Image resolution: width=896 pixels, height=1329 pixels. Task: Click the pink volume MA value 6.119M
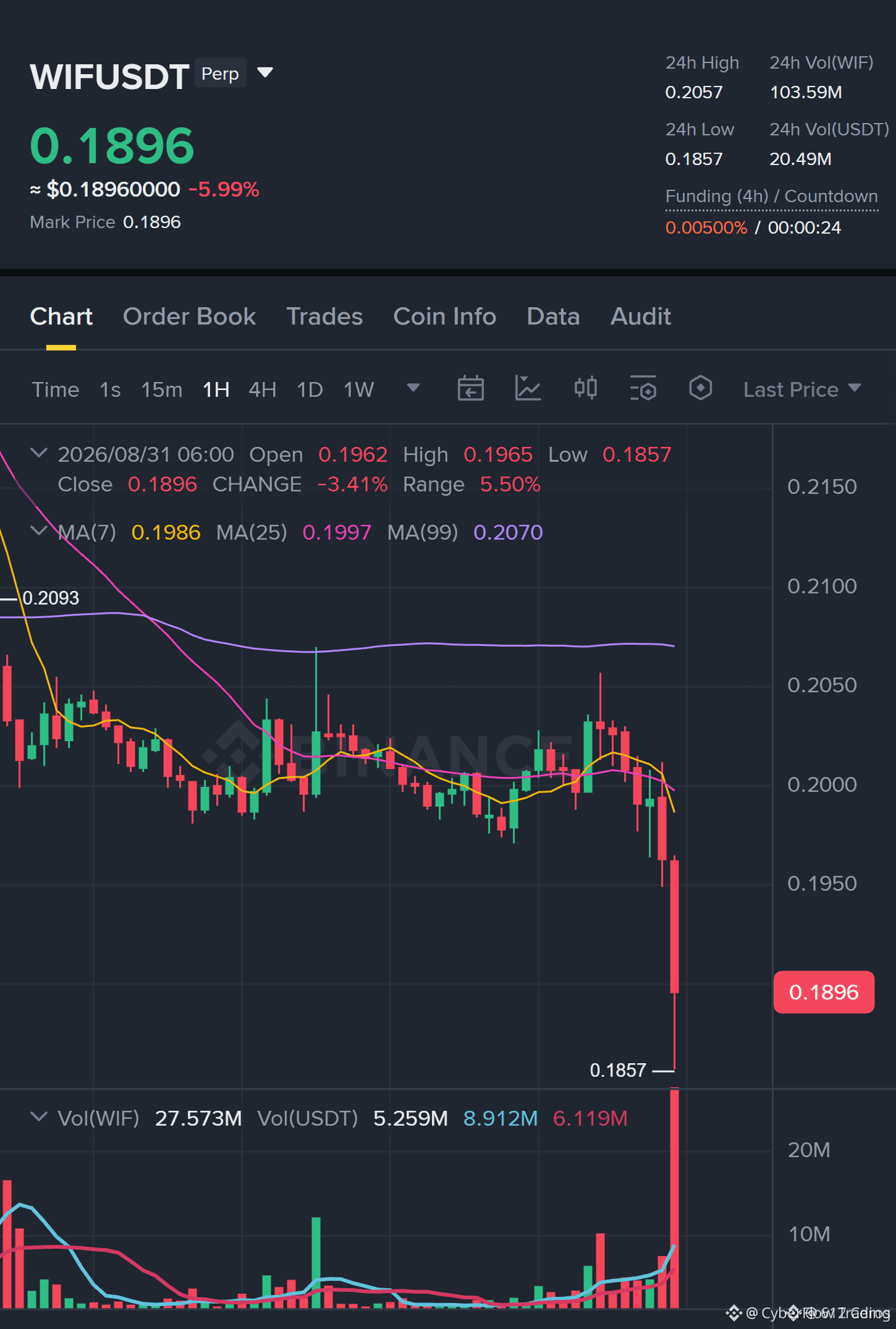click(x=590, y=1118)
